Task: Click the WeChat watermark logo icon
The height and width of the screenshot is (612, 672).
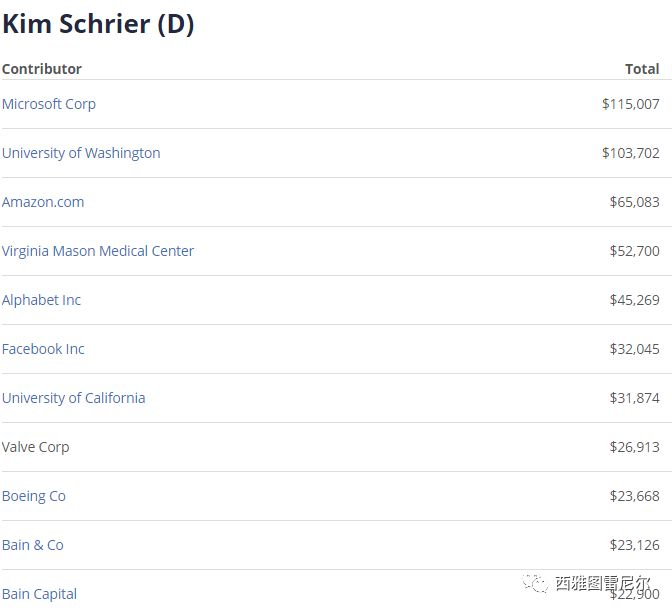Action: coord(537,582)
